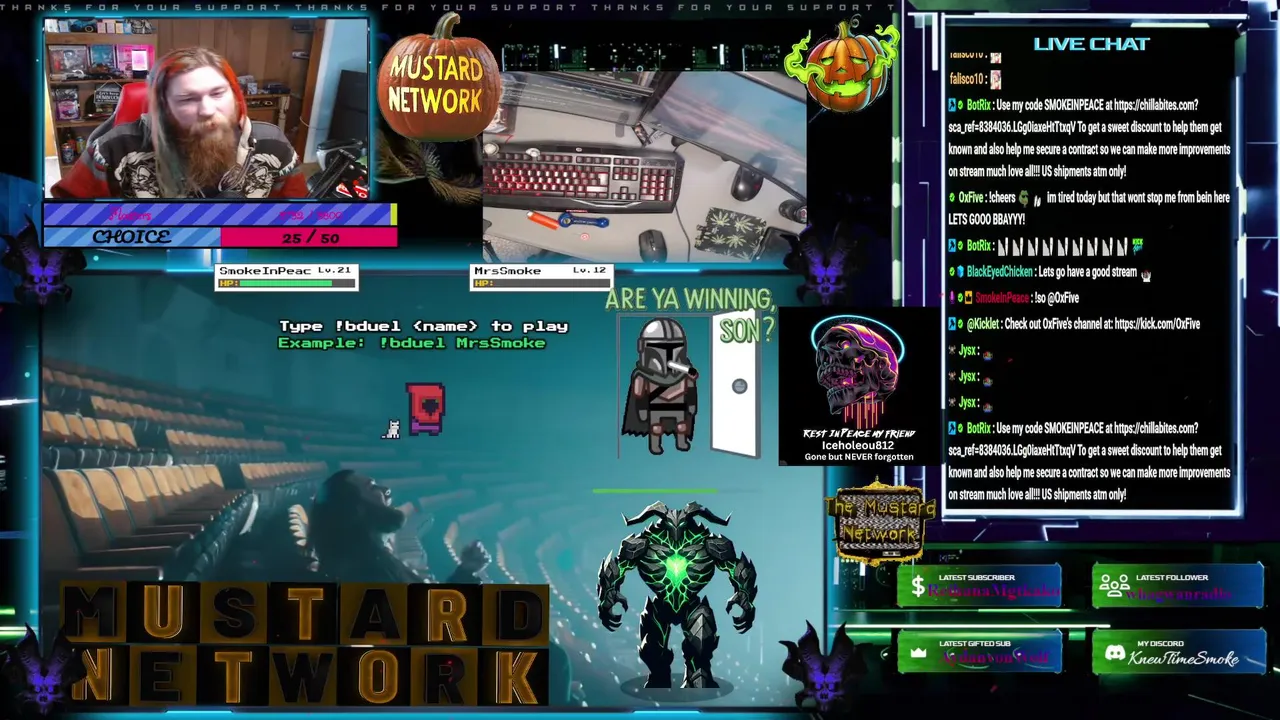Click the emote row in BotRix's emote-only message
Image resolution: width=1280 pixels, height=720 pixels.
(x=1070, y=246)
